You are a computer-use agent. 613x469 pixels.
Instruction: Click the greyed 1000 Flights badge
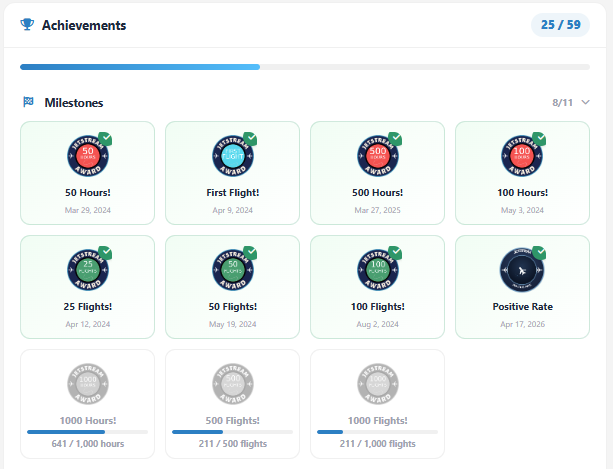[378, 384]
